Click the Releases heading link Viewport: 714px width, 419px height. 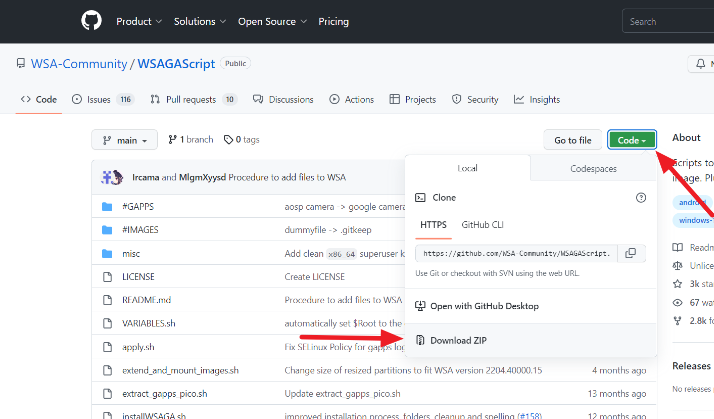(x=691, y=366)
